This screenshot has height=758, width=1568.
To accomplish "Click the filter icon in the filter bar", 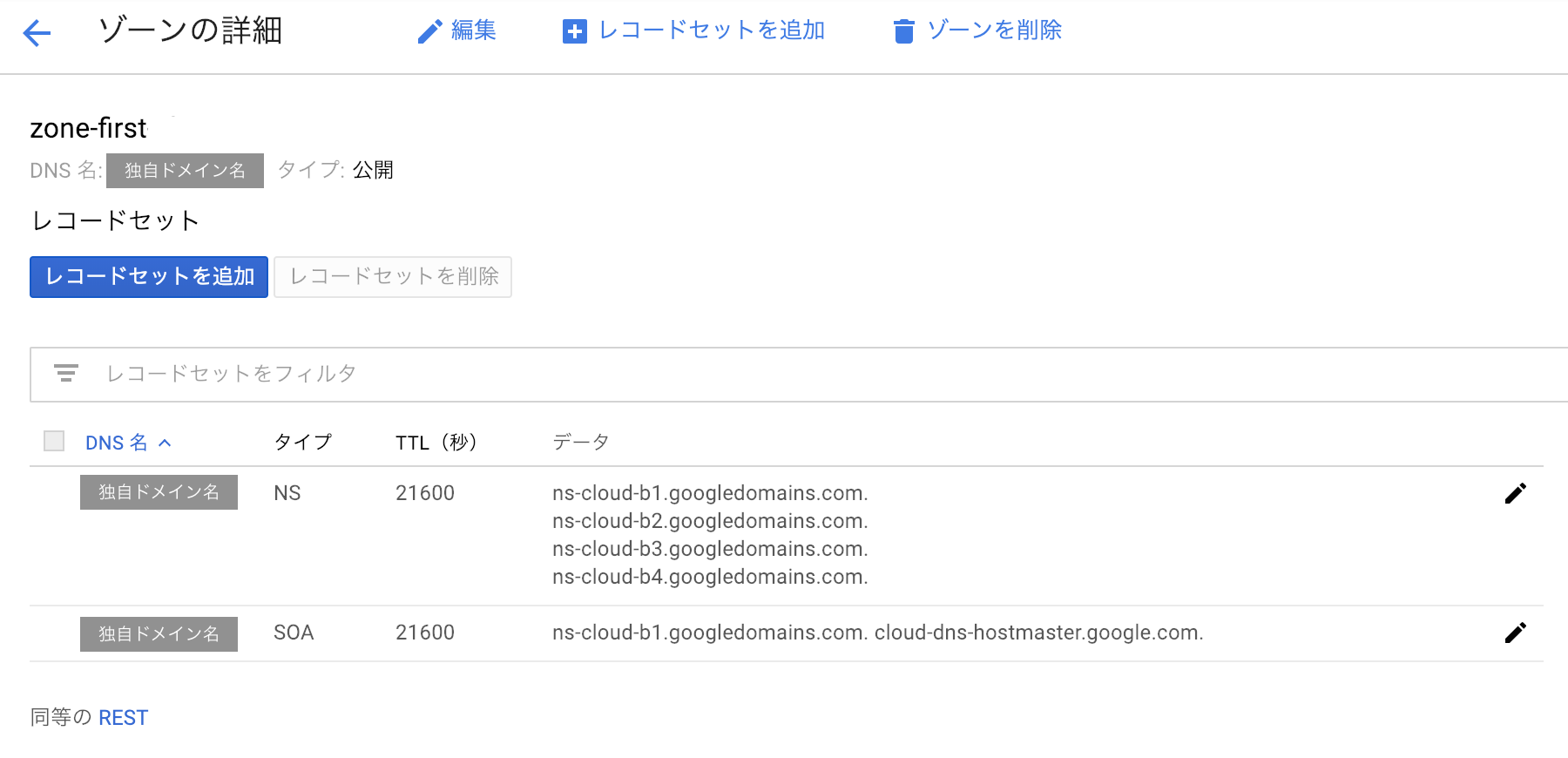I will (x=66, y=373).
